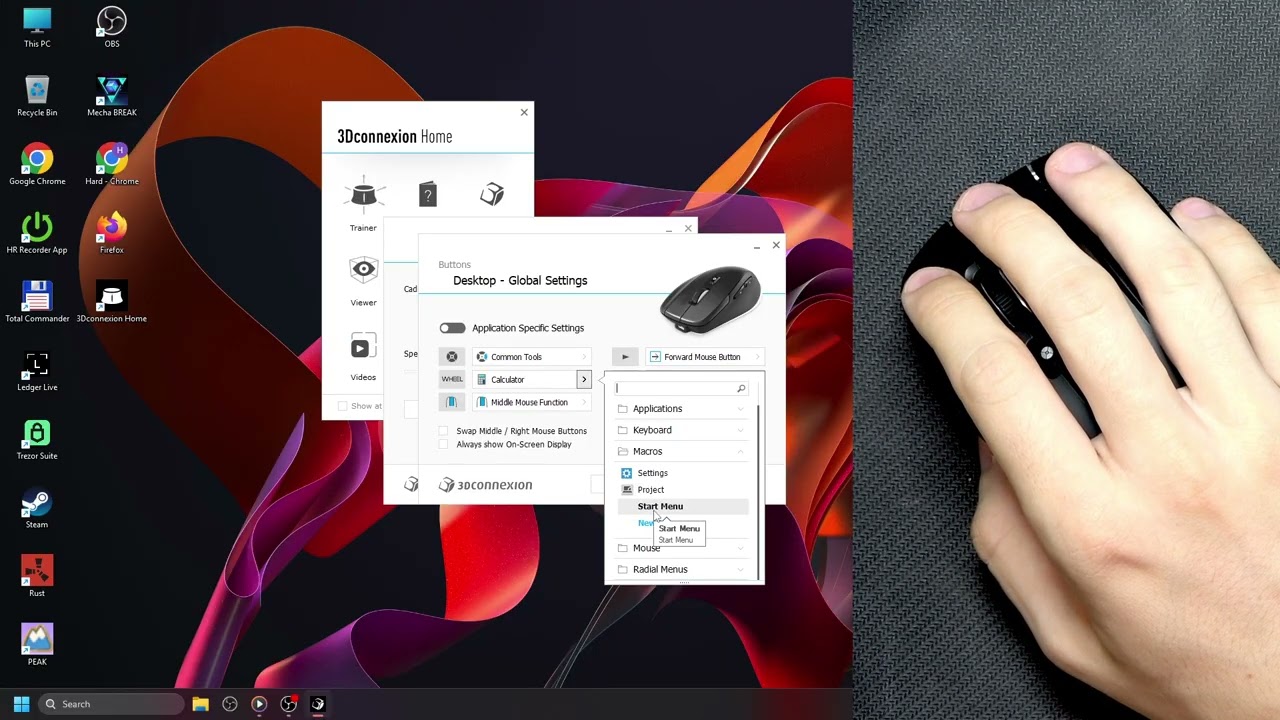Expand Keyboard category using its chevron
The height and width of the screenshot is (720, 1280).
741,430
